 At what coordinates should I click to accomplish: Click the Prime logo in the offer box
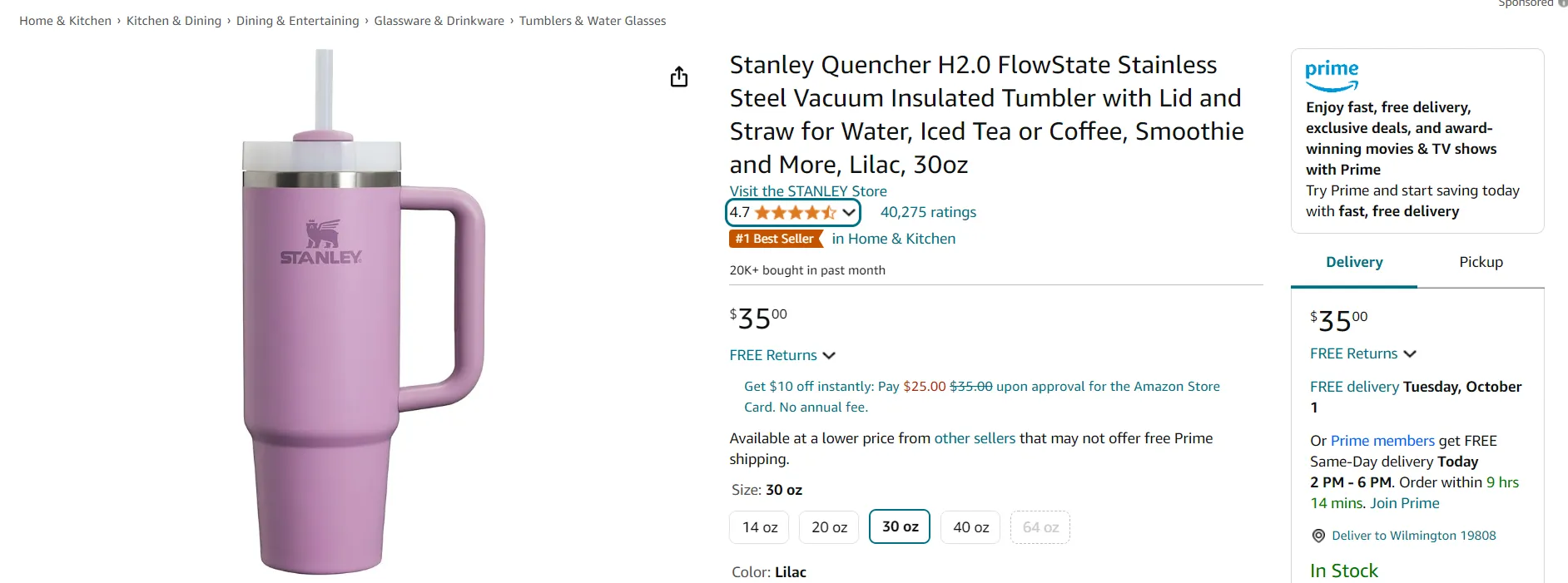pos(1332,75)
